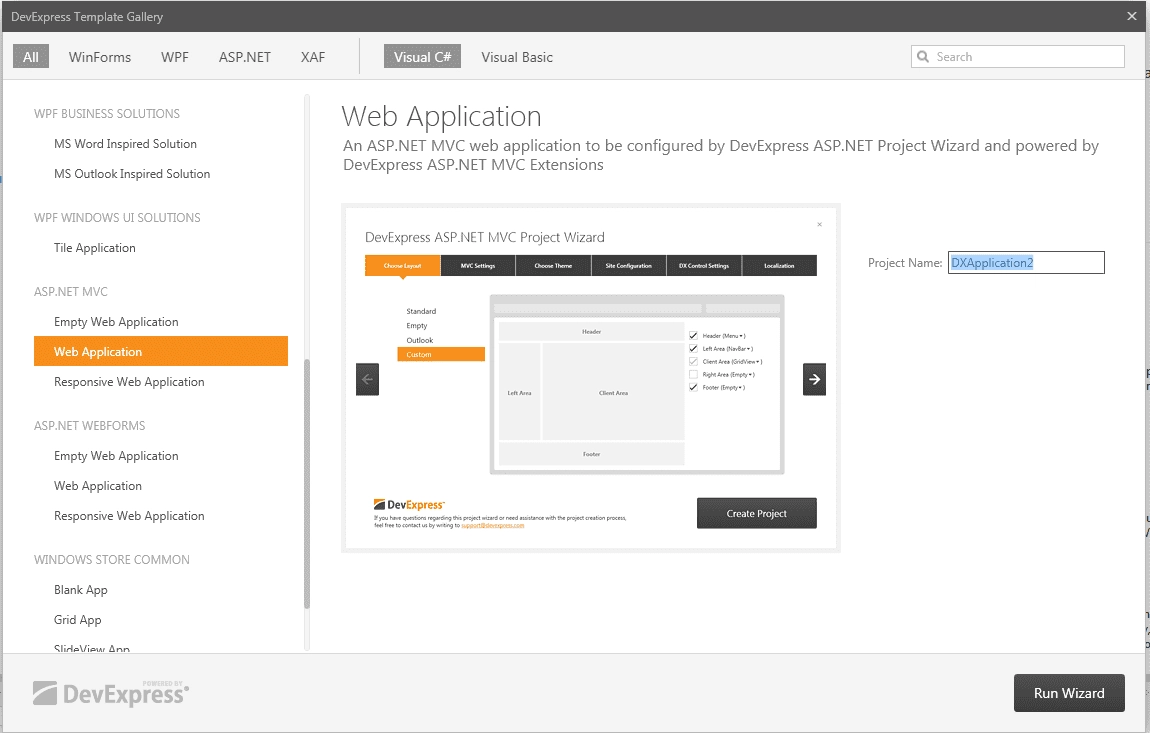Filter templates by WPF
Viewport: 1150px width, 733px height.
click(x=175, y=56)
